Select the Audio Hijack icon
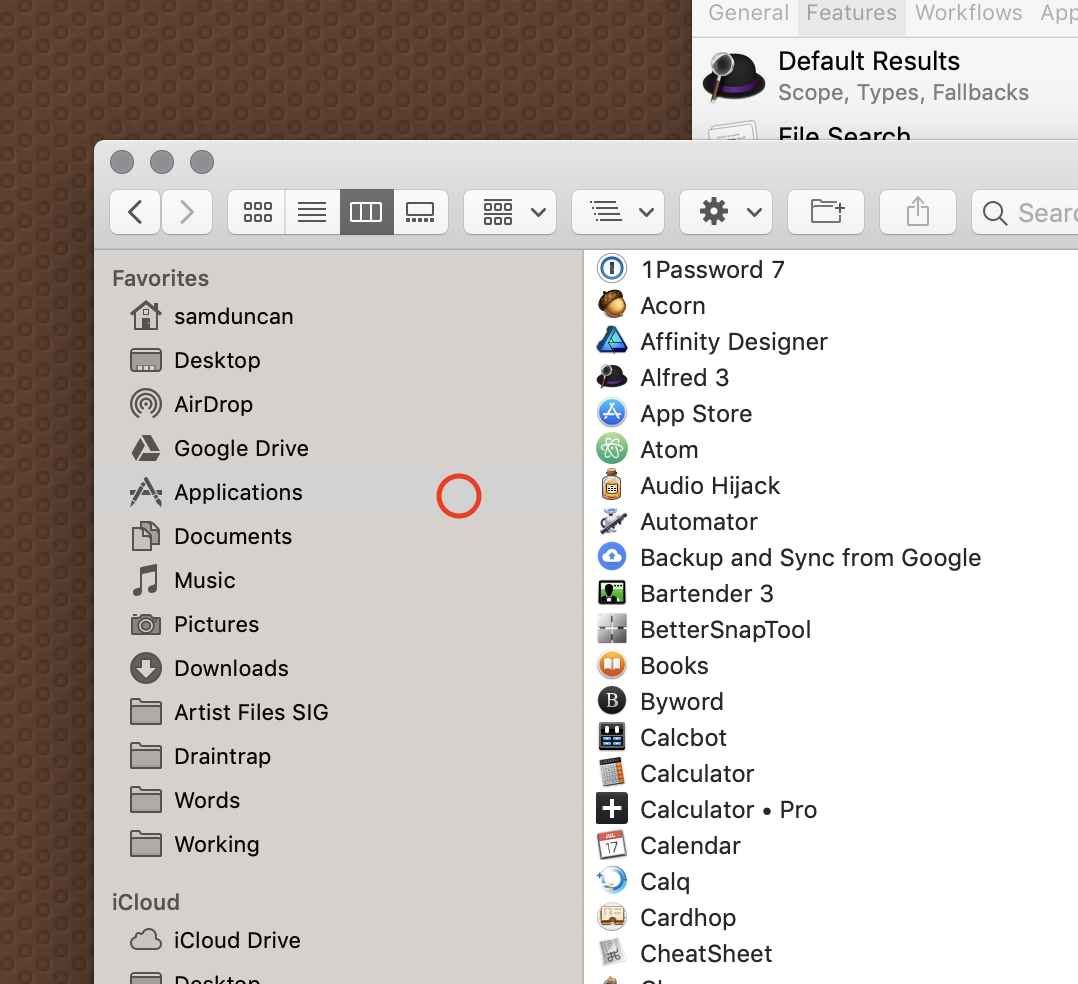 click(x=612, y=485)
